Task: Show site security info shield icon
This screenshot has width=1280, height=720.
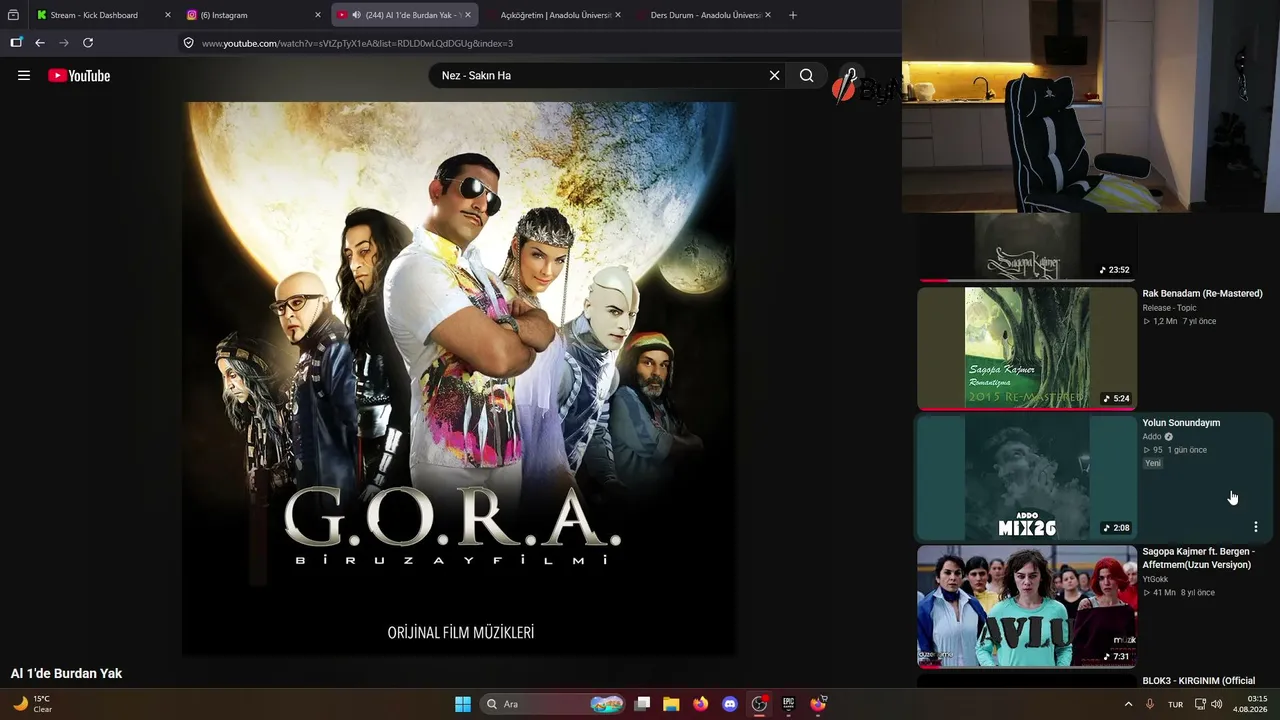Action: point(188,43)
